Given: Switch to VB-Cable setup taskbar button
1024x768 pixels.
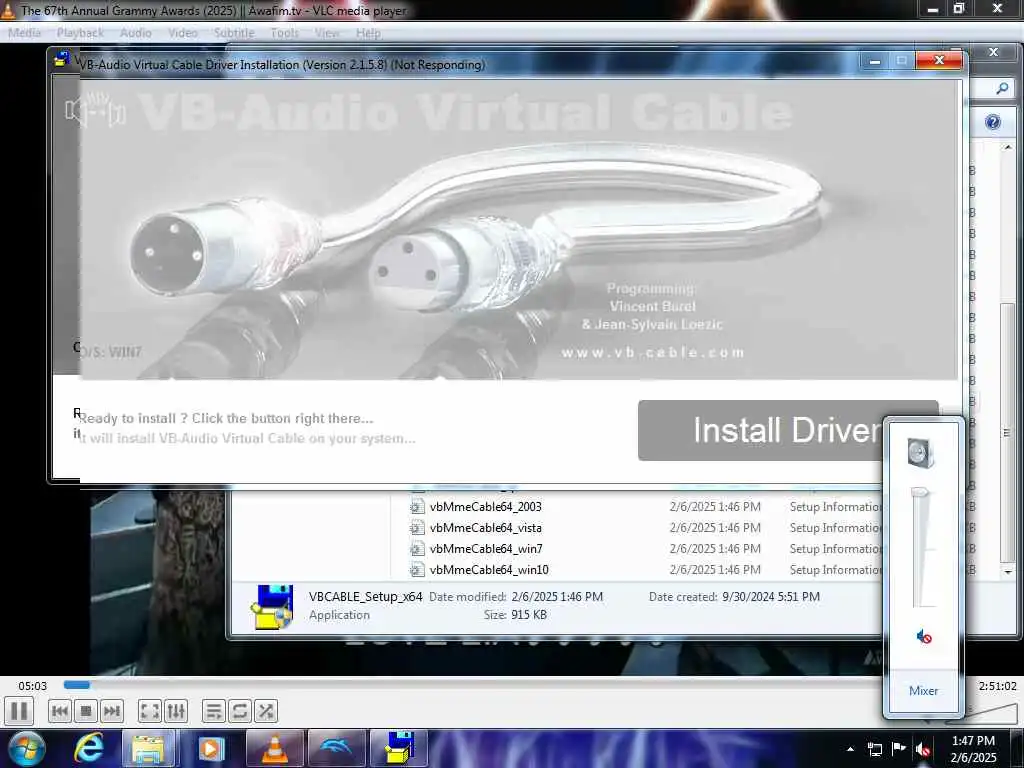Looking at the screenshot, I should 398,748.
